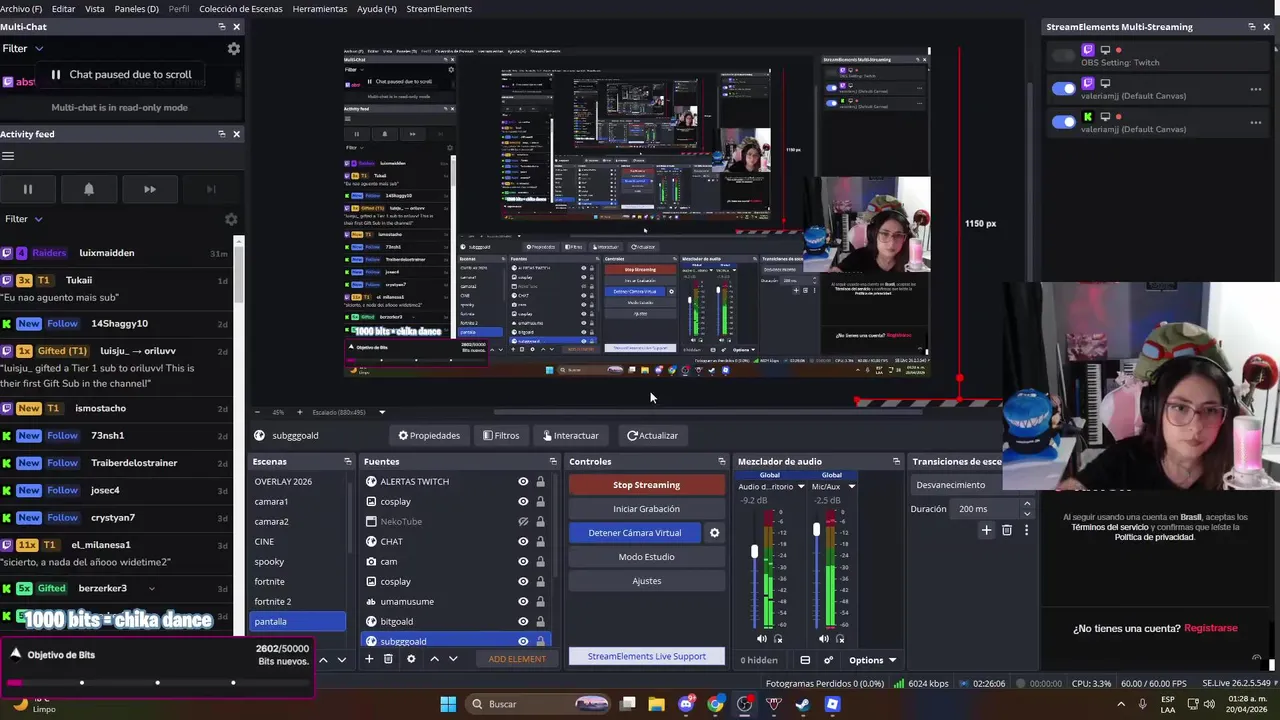Open transition more-options three dots

pyautogui.click(x=1026, y=530)
